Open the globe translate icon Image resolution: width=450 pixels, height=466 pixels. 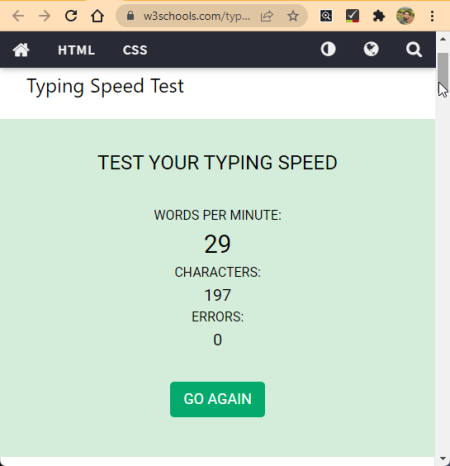coord(371,49)
